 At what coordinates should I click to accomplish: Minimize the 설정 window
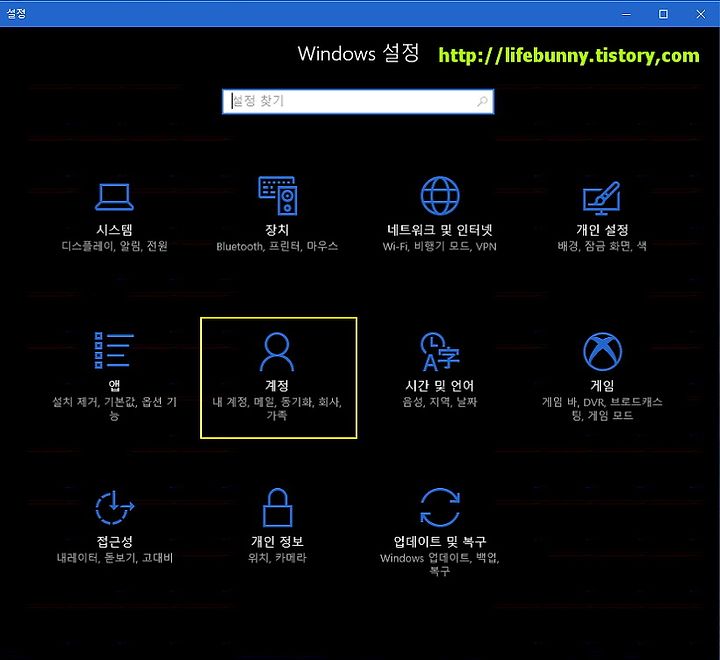(626, 14)
